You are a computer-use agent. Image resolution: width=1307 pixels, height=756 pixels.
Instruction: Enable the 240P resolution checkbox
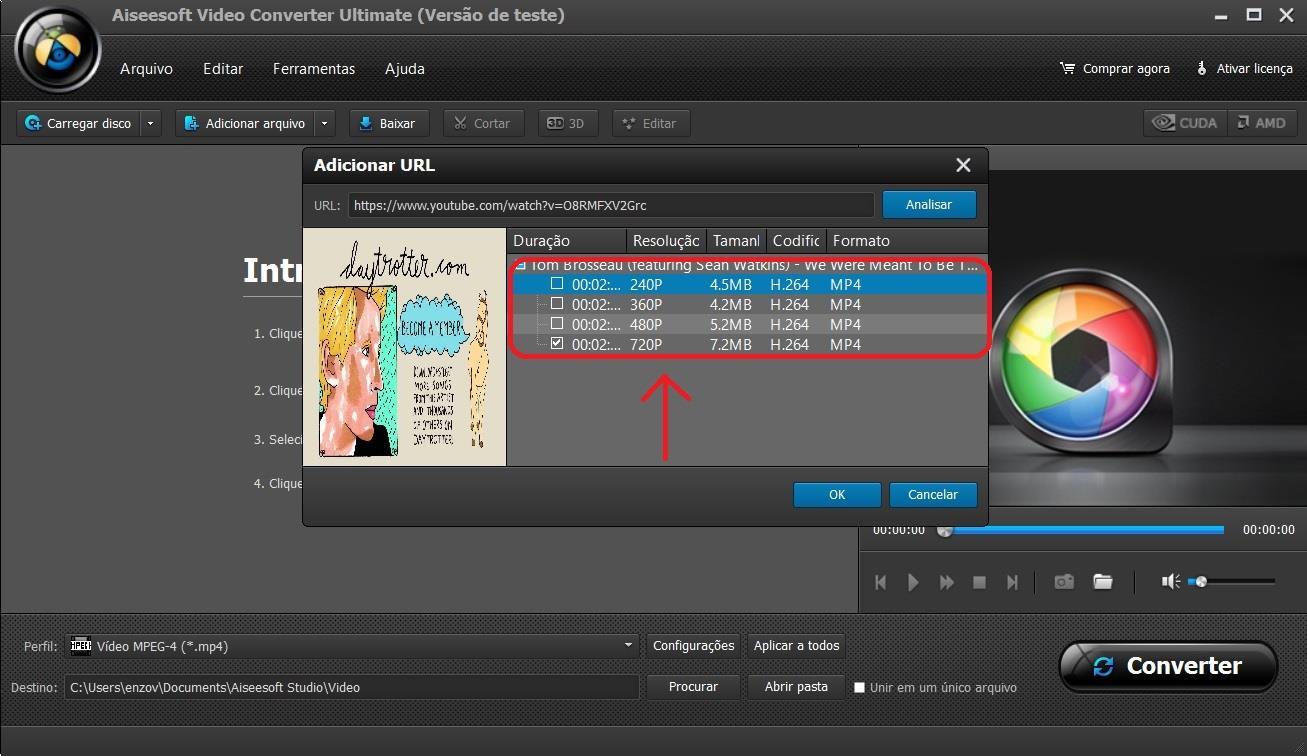557,284
